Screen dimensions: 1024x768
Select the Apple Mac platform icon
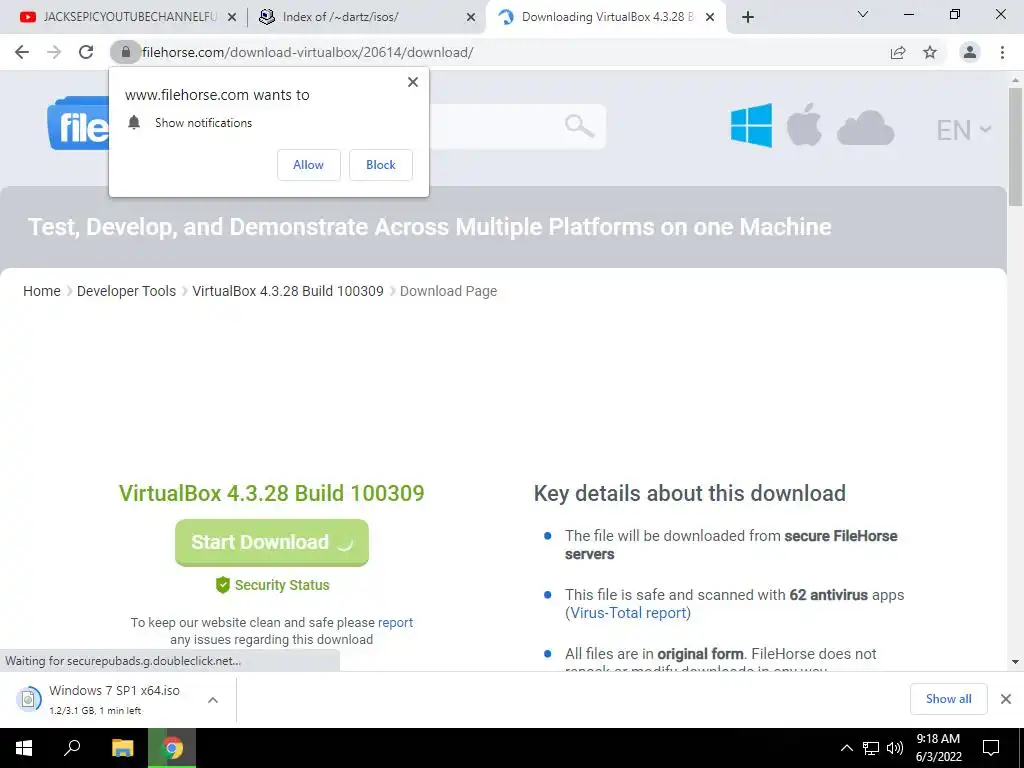(x=804, y=124)
